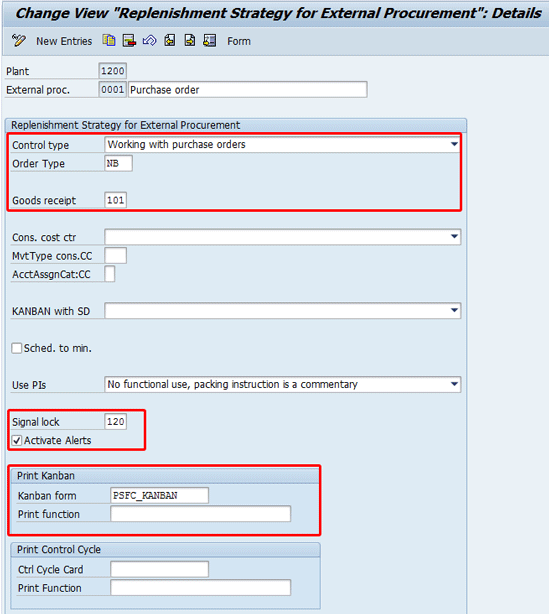Image resolution: width=549 pixels, height=614 pixels.
Task: Open the KANBAN with SD dropdown
Action: (x=454, y=311)
